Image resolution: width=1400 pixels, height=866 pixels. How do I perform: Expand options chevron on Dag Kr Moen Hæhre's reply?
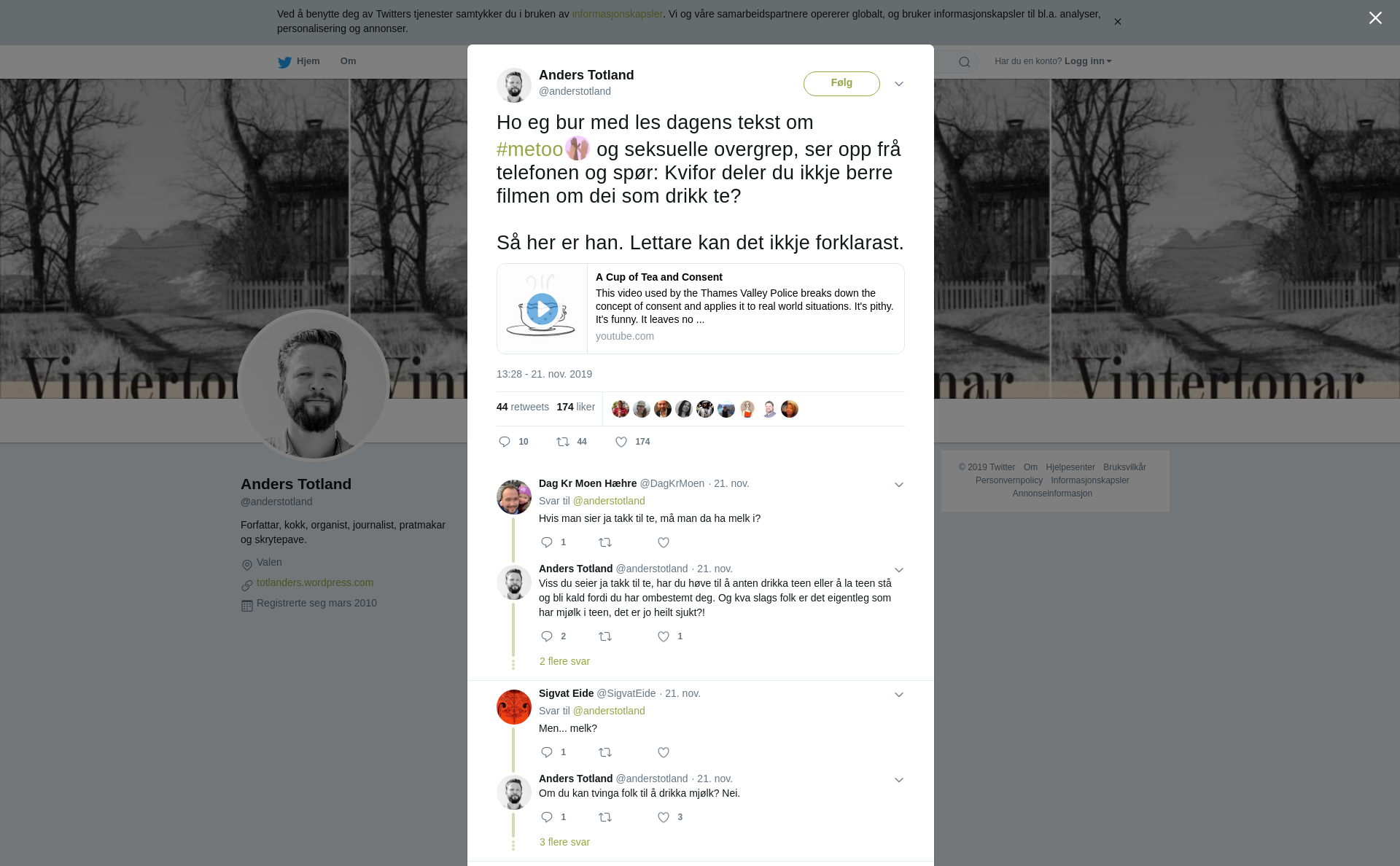(899, 485)
